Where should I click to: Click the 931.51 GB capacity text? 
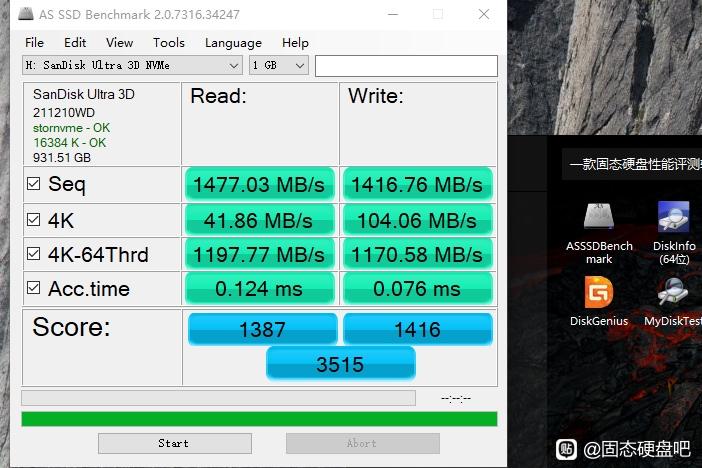click(62, 158)
